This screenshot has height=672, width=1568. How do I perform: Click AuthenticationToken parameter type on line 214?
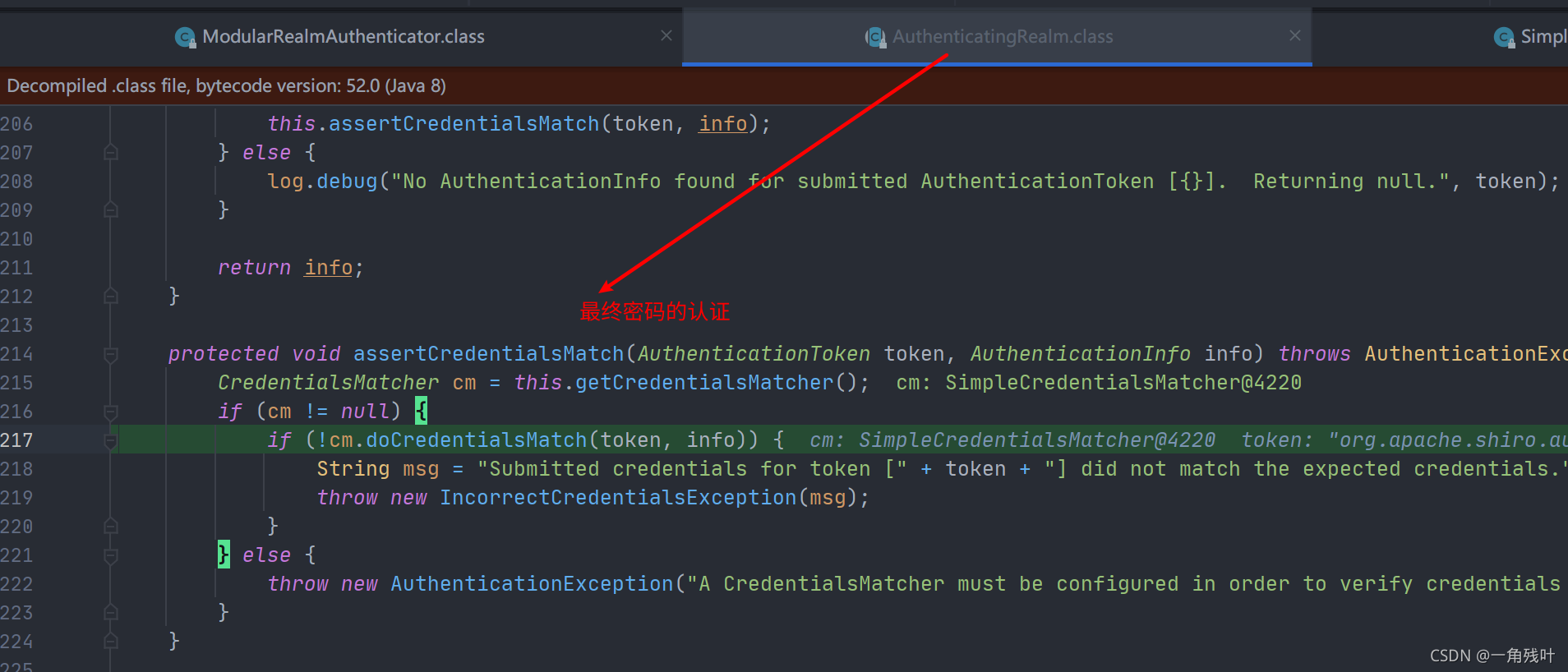[x=754, y=354]
